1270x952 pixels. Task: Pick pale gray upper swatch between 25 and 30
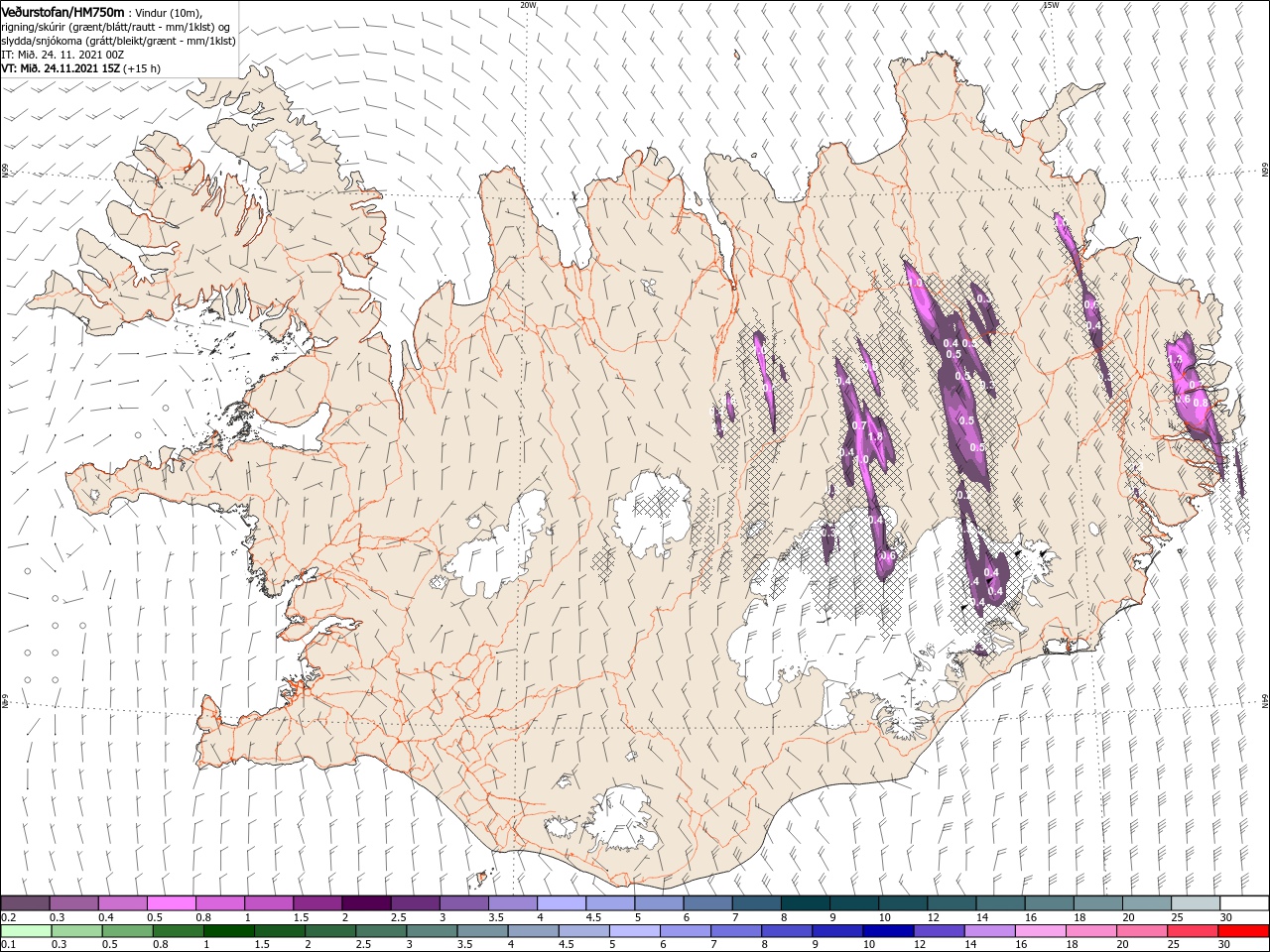[x=1196, y=902]
